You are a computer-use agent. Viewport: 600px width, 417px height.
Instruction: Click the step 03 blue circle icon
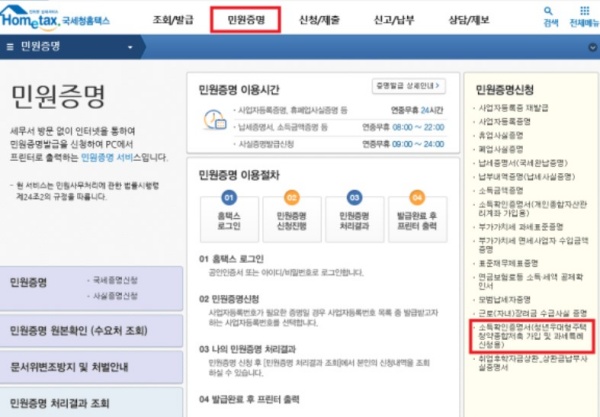pos(354,197)
